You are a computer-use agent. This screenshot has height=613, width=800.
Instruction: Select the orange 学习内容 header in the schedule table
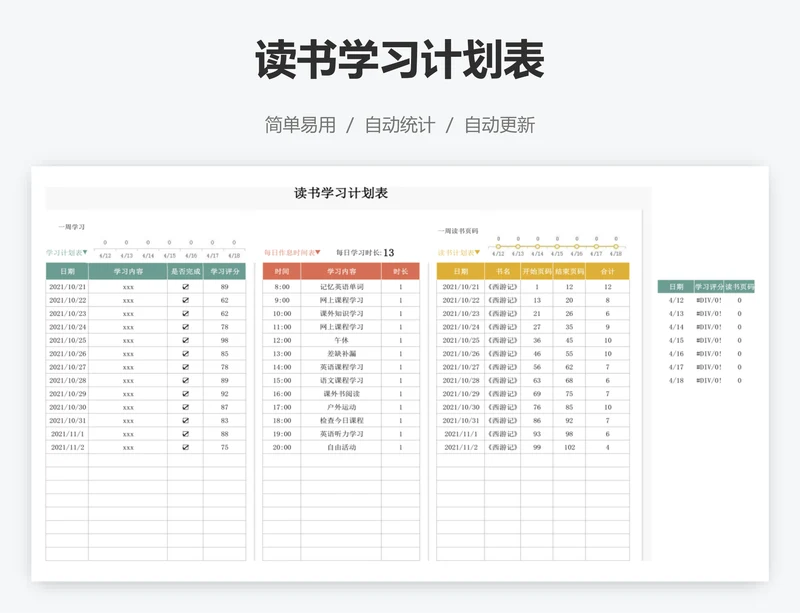tap(342, 271)
